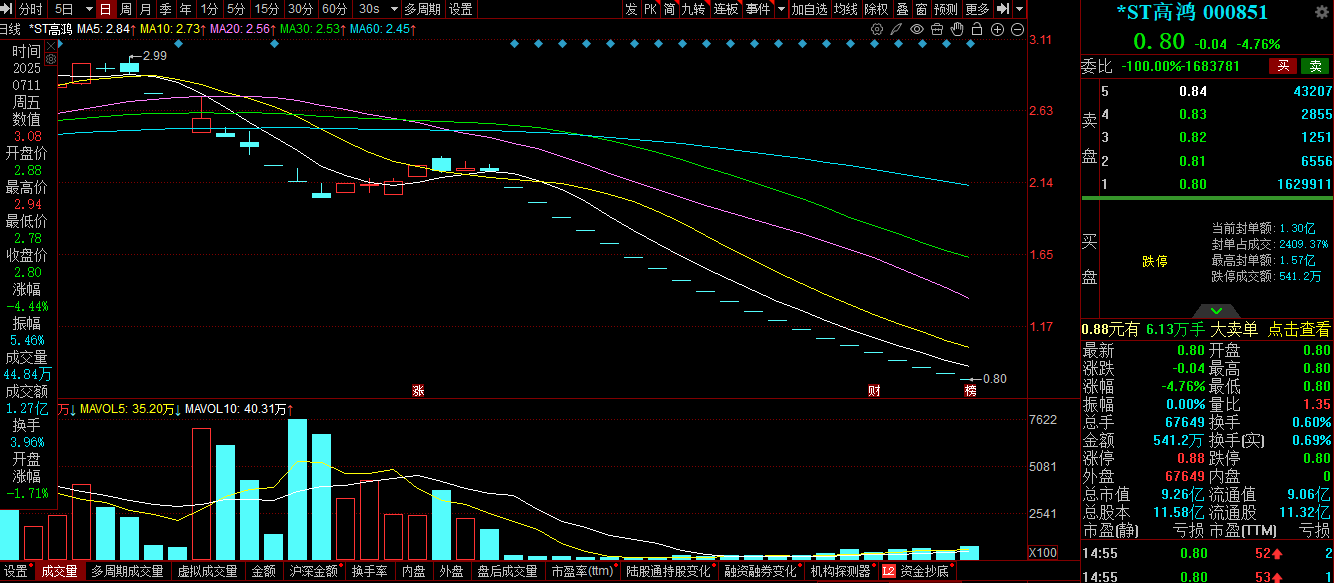Click the *ST高鸿 000851 stock title
The width and height of the screenshot is (1334, 583).
point(1193,12)
